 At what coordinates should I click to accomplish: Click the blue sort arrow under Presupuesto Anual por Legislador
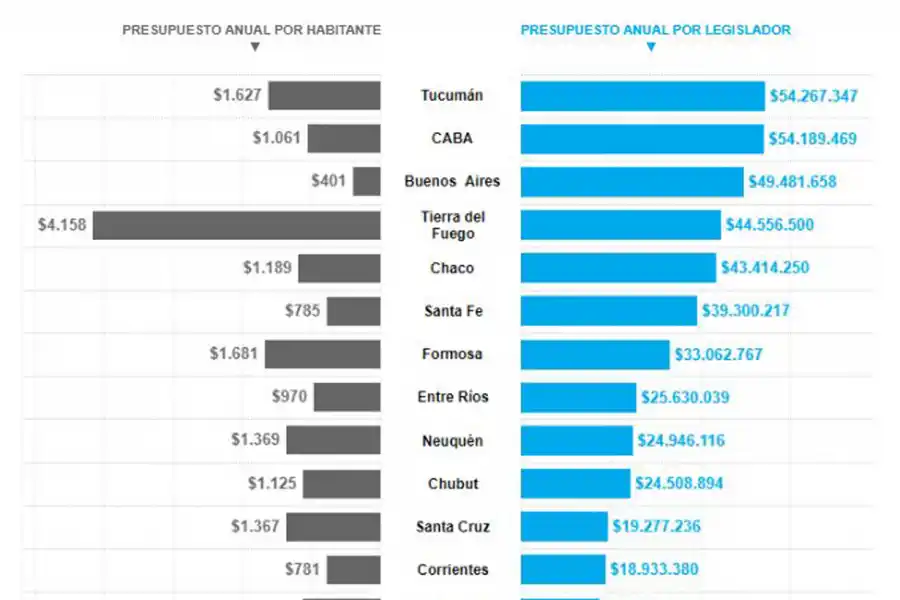coord(651,46)
